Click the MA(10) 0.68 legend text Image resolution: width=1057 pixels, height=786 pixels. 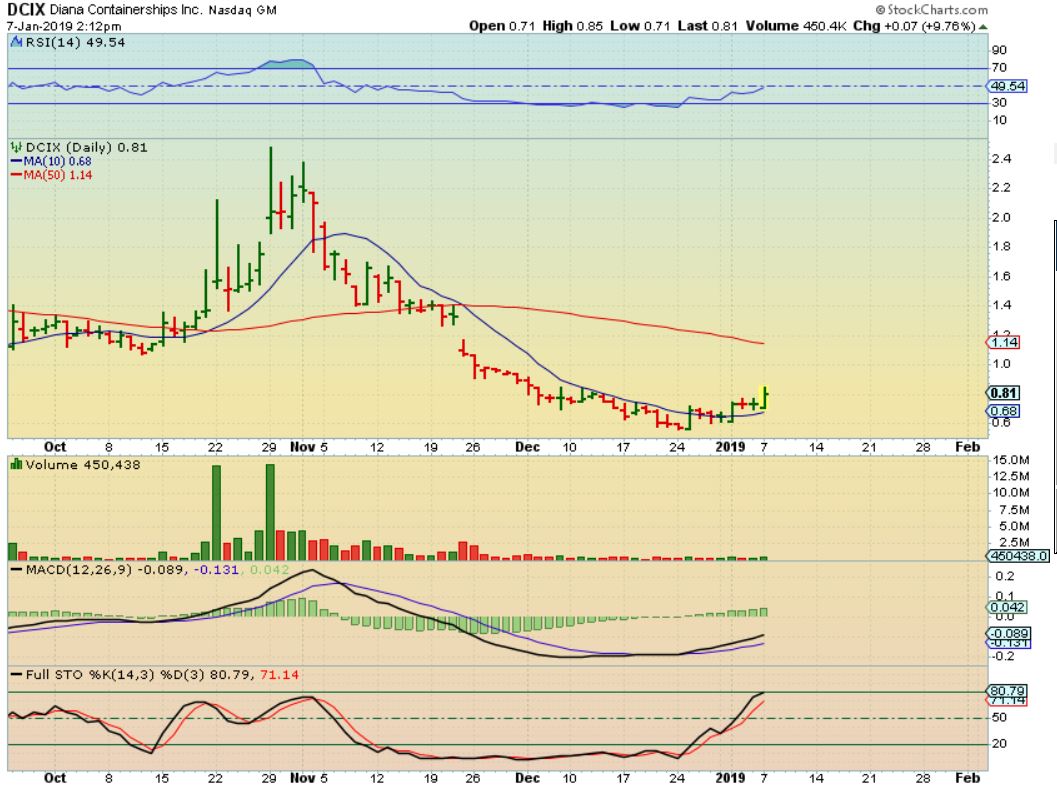coord(57,161)
